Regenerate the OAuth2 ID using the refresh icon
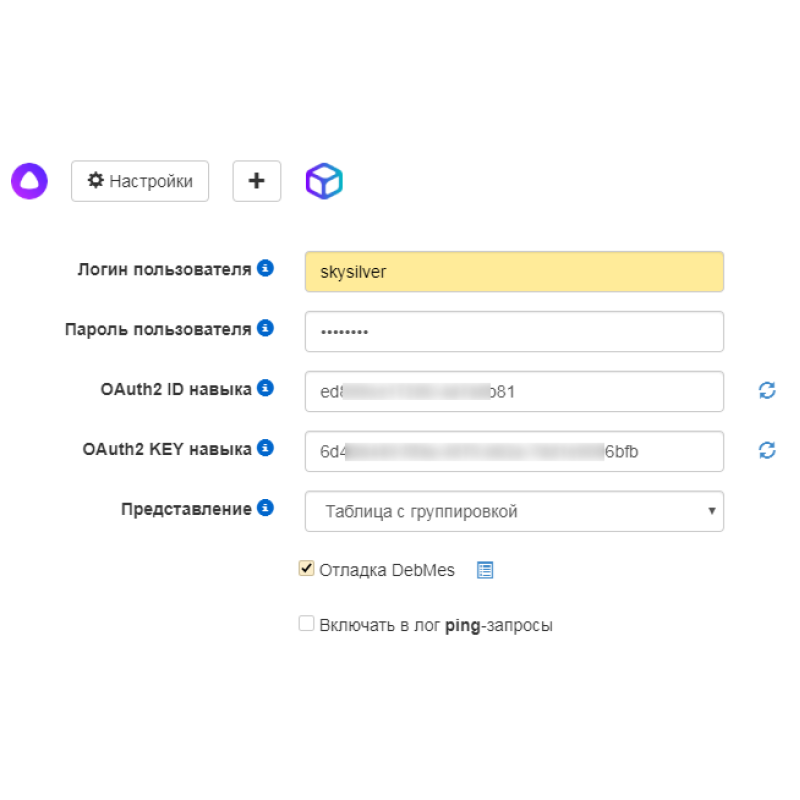800x800 pixels. (x=766, y=390)
